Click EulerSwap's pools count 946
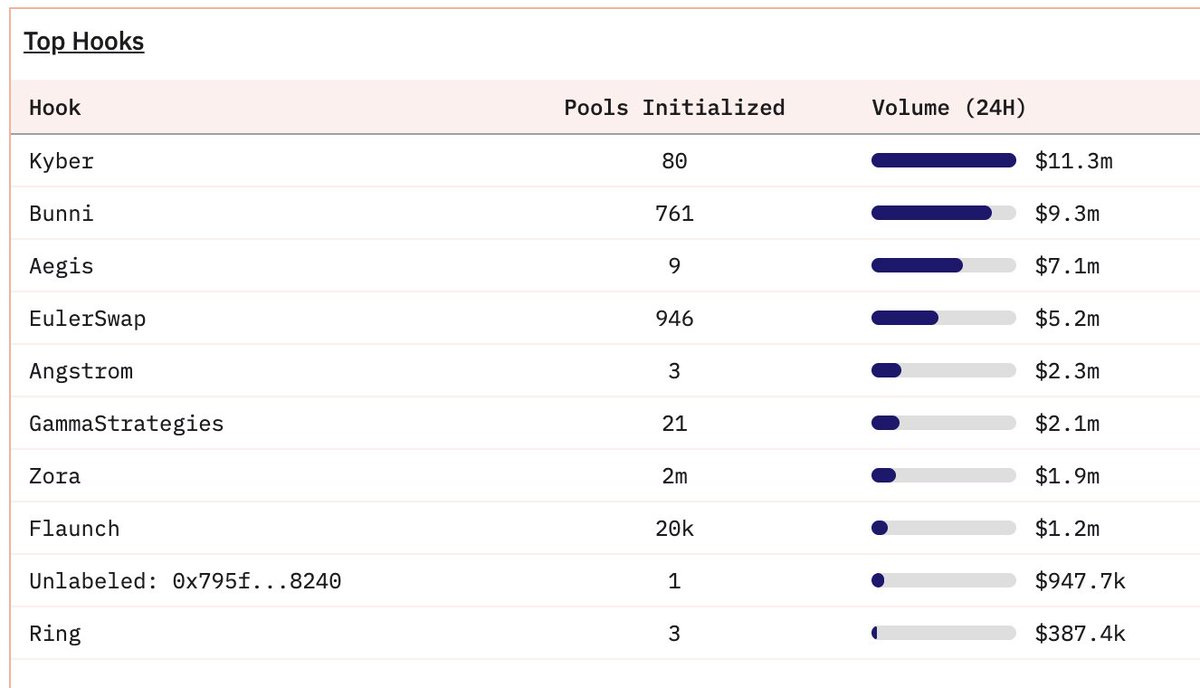The image size is (1200, 688). click(674, 319)
